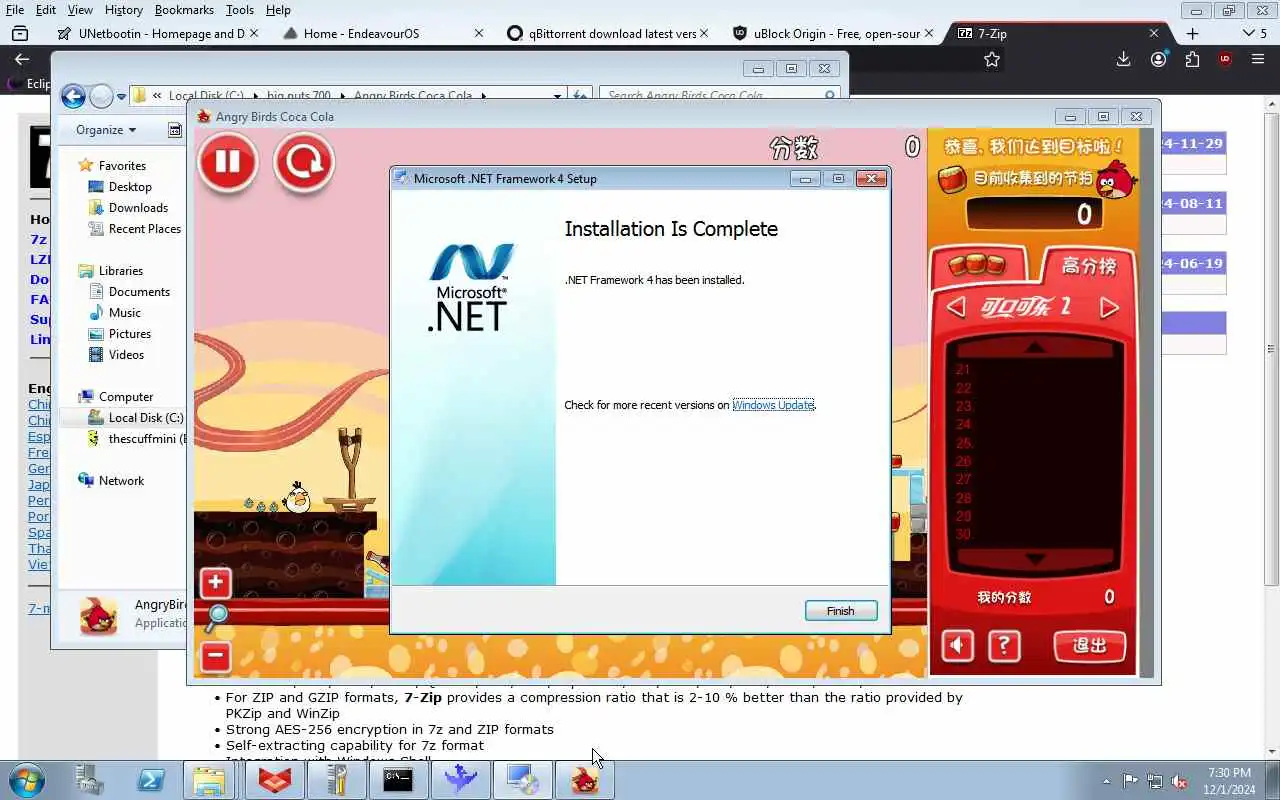Open the Firefox hamburger application menu
Image resolution: width=1280 pixels, height=800 pixels.
click(x=1258, y=60)
